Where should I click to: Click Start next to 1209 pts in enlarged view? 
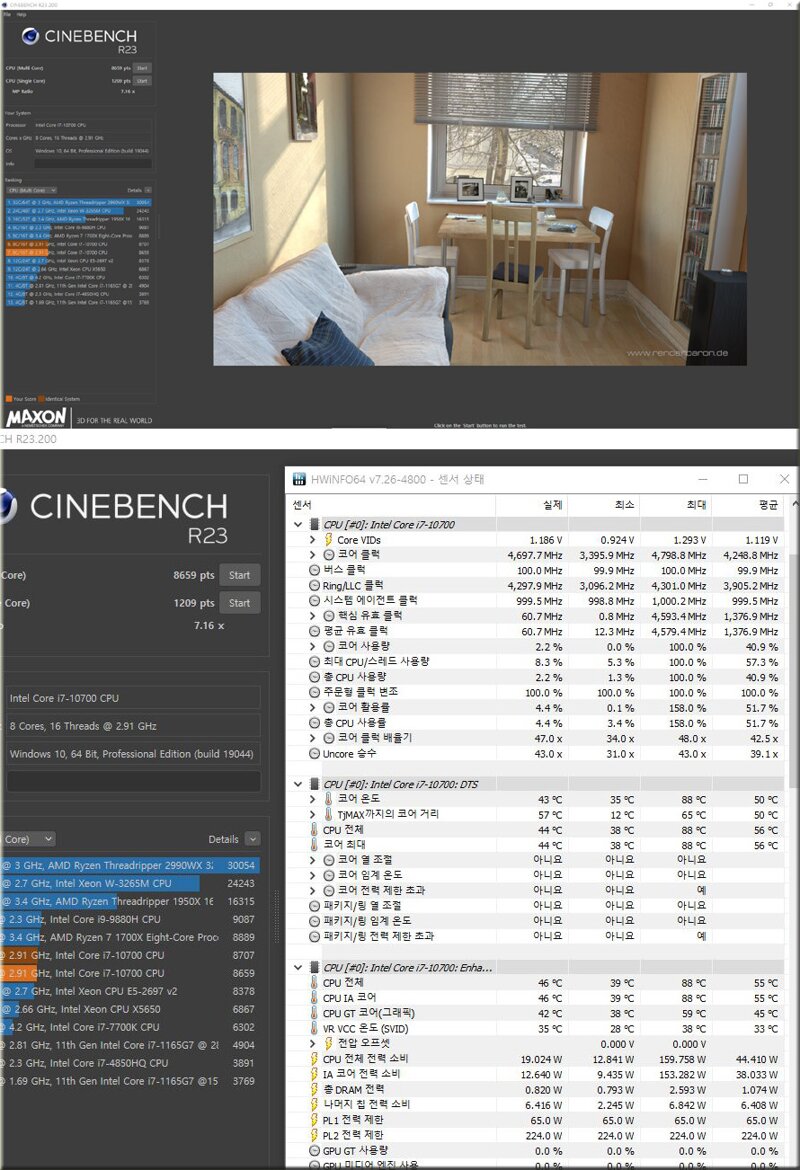pyautogui.click(x=240, y=603)
